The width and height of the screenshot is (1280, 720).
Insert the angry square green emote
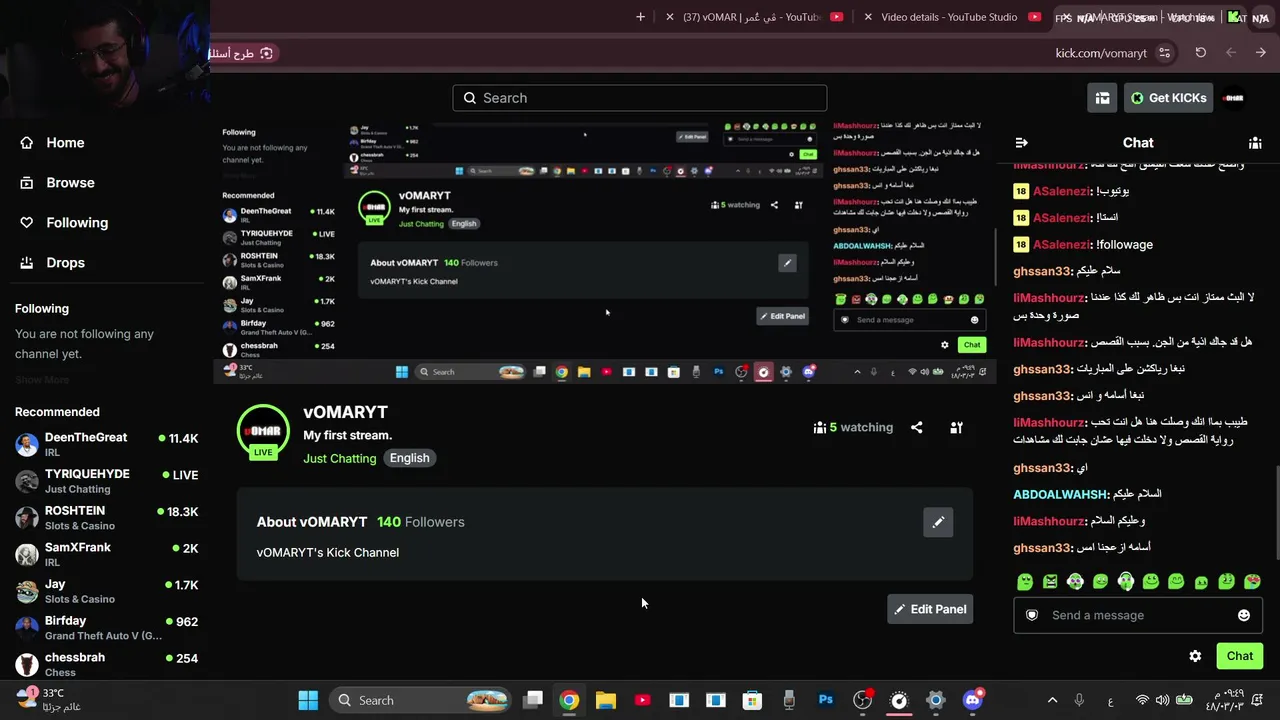[x=1050, y=582]
